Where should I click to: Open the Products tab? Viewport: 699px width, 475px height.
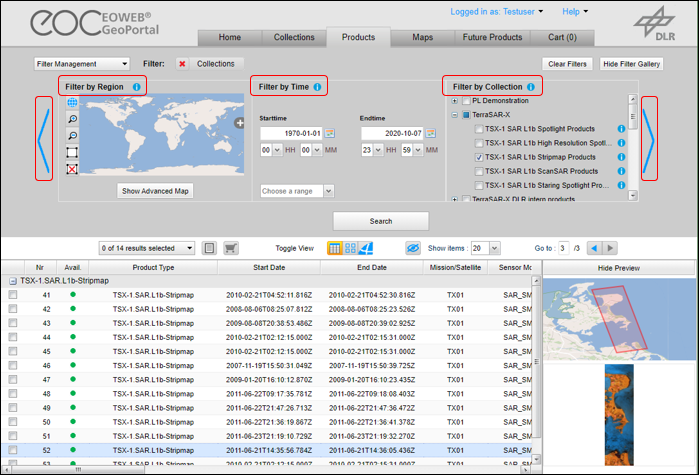coord(358,37)
